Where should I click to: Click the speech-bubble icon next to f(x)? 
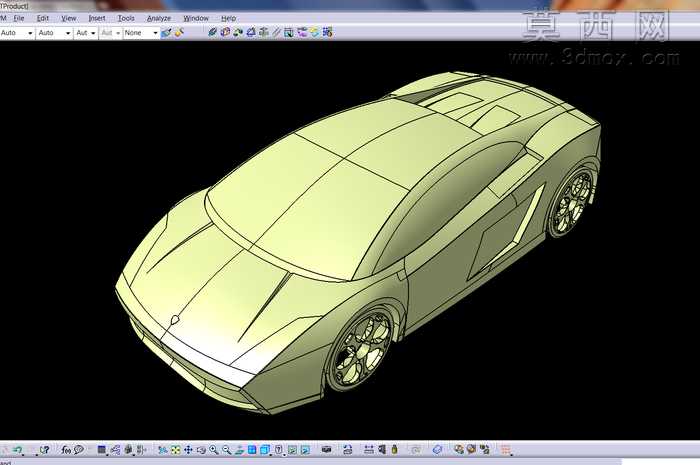pyautogui.click(x=79, y=450)
